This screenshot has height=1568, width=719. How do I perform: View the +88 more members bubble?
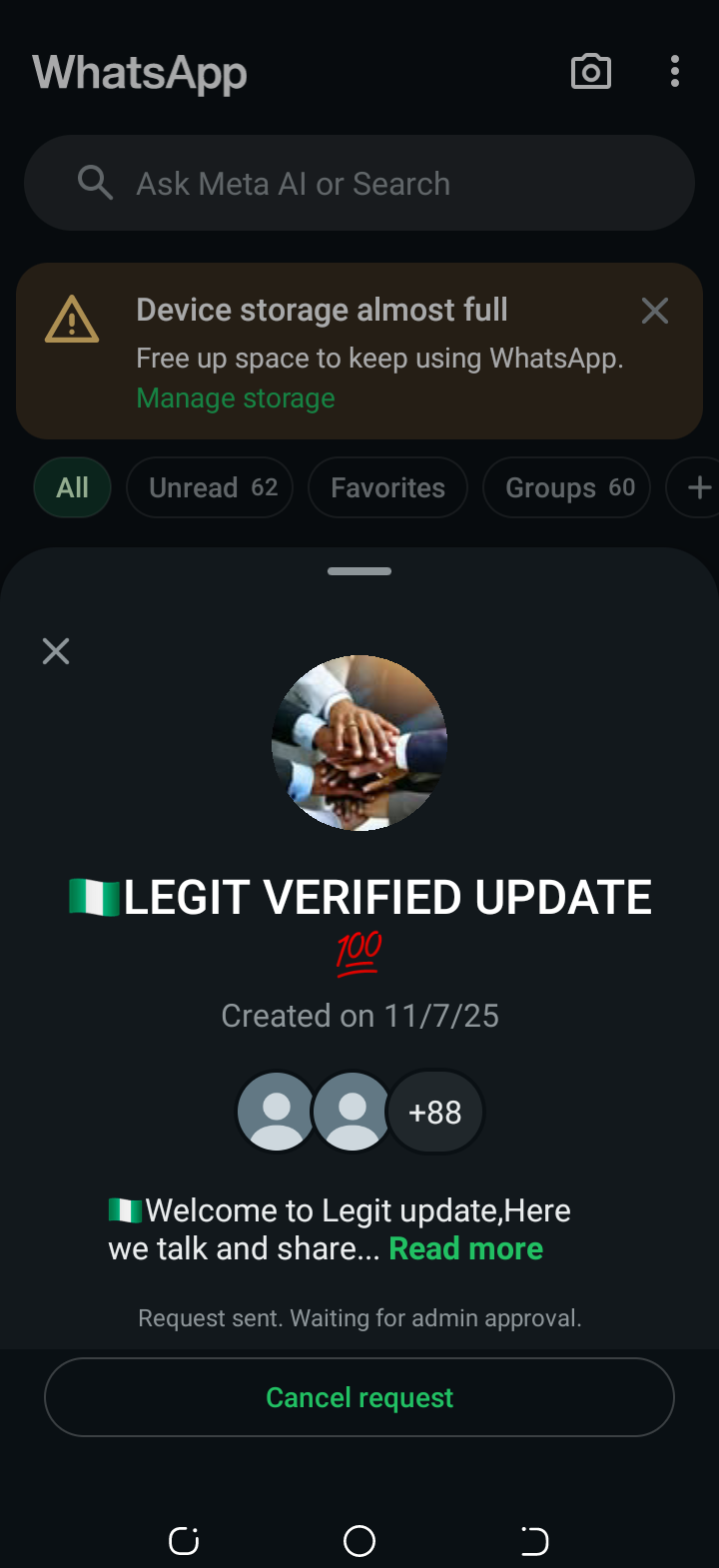(x=435, y=1112)
